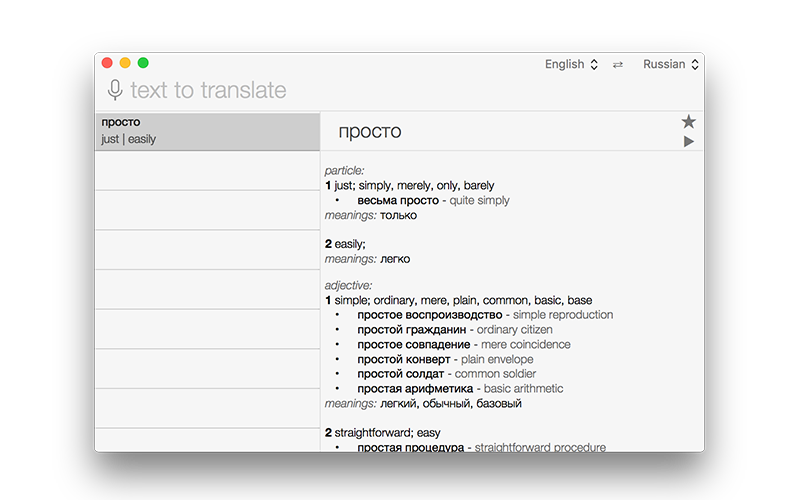Play pronunciation of просто

point(689,141)
